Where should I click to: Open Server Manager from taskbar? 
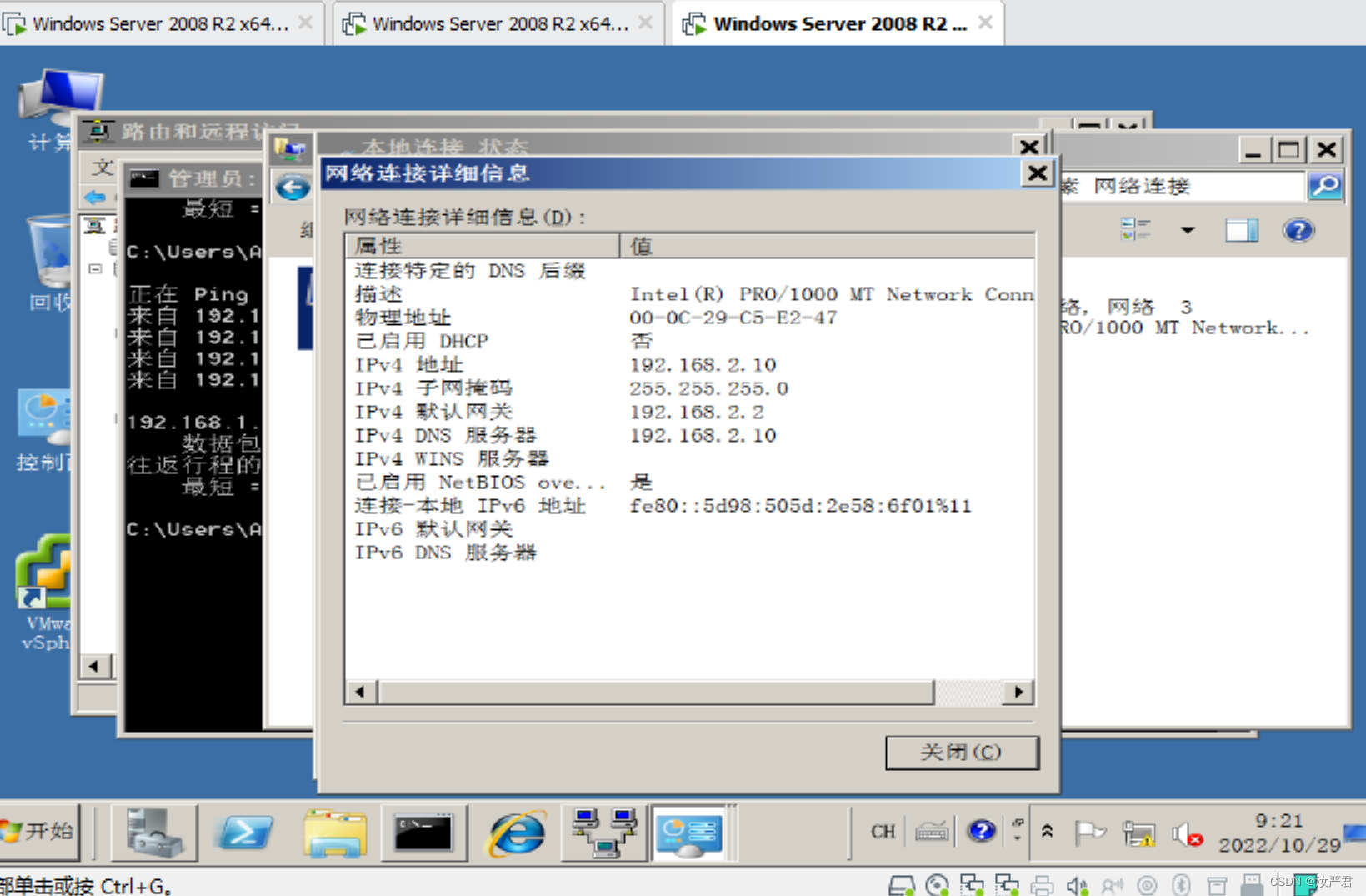click(154, 833)
